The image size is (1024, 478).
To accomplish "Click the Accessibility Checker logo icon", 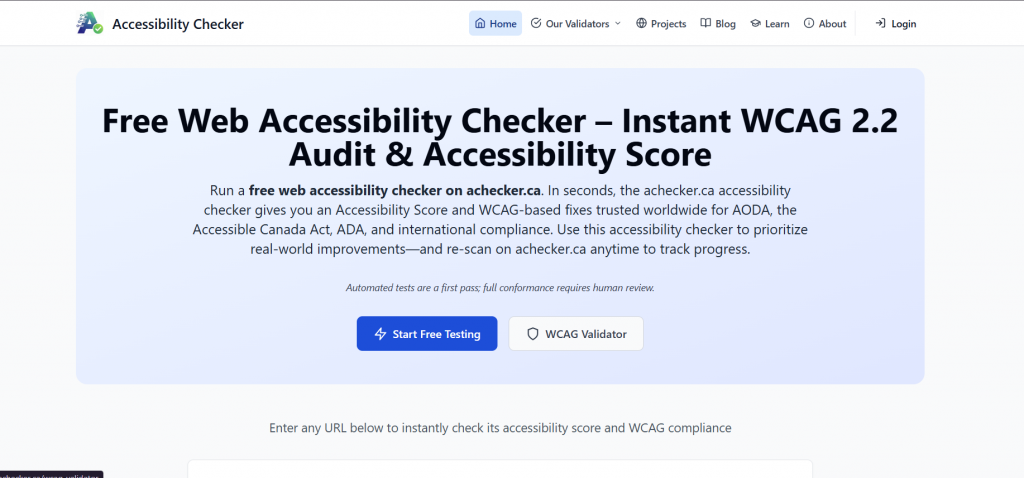I will point(90,23).
